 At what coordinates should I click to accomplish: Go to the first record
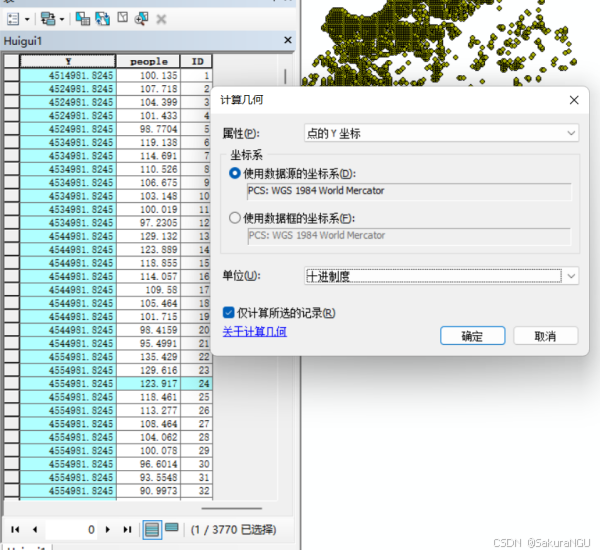click(x=15, y=530)
